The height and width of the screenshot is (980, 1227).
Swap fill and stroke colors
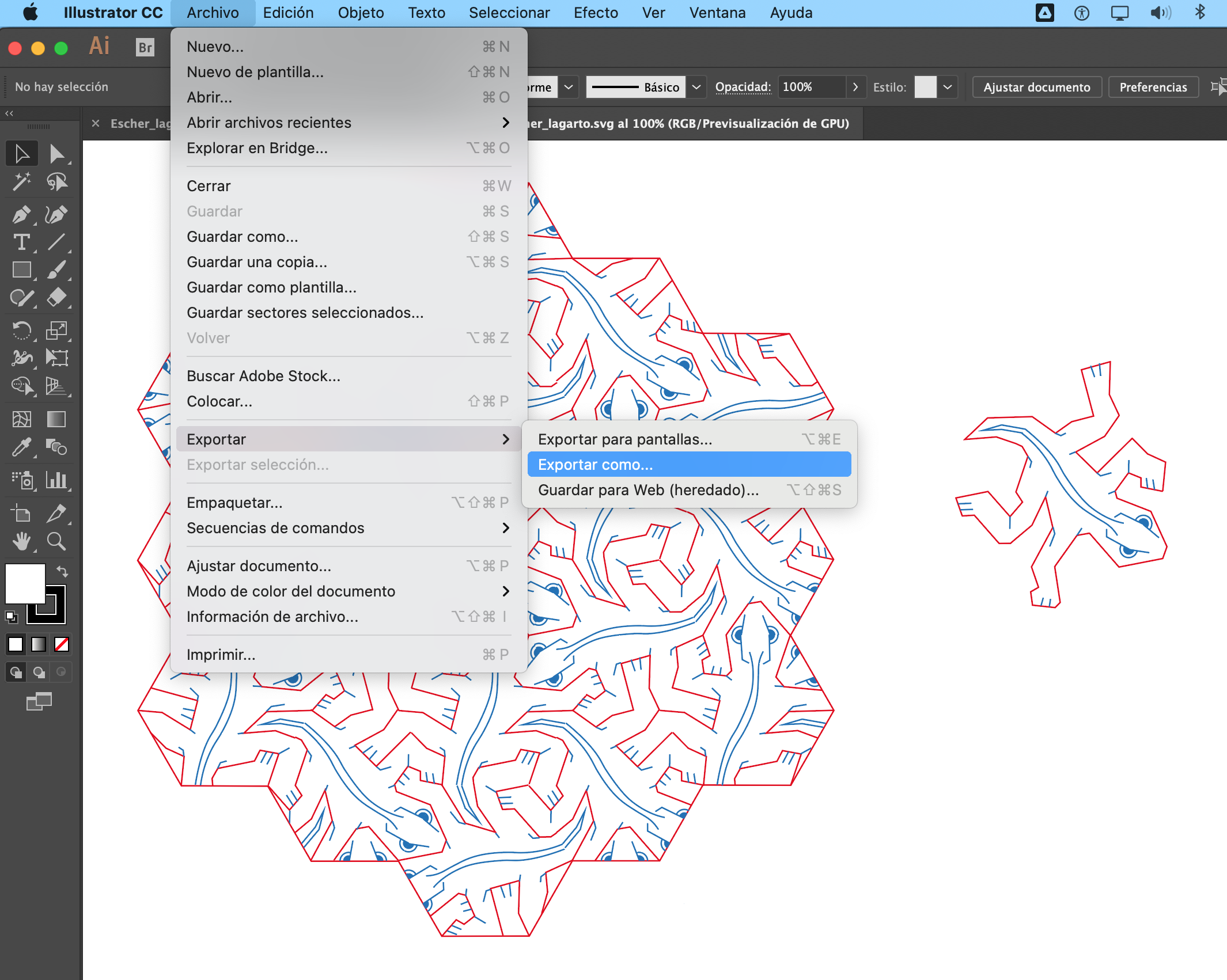(62, 572)
